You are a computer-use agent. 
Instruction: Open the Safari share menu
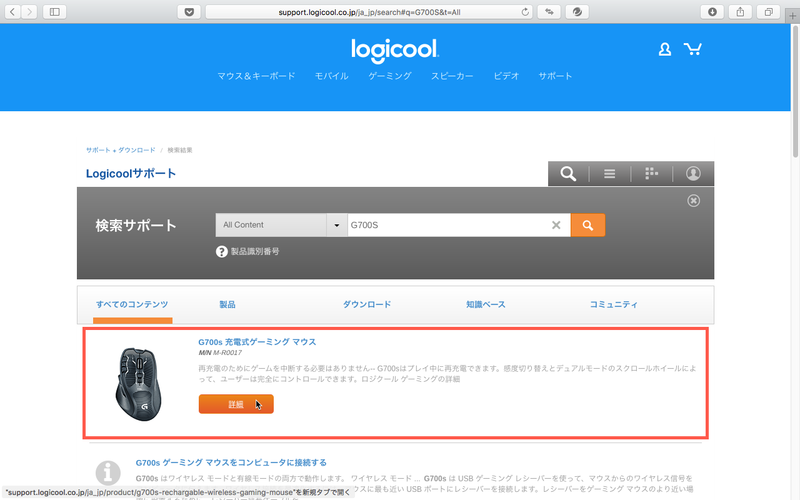pyautogui.click(x=740, y=12)
